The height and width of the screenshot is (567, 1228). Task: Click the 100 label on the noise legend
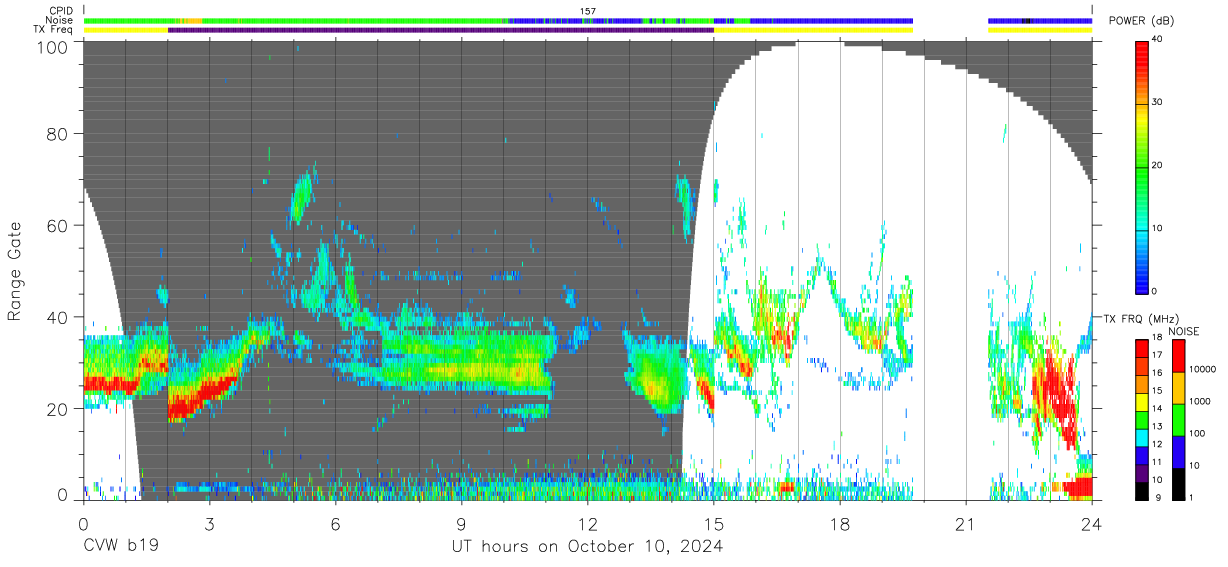tap(1198, 433)
